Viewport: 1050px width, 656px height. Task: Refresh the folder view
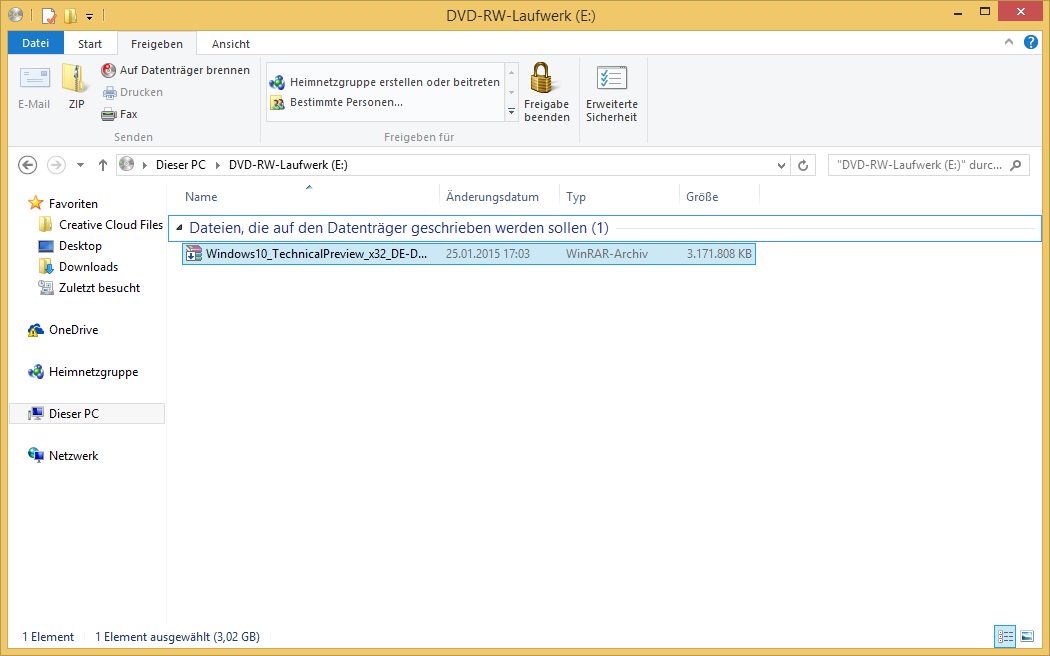(x=803, y=165)
